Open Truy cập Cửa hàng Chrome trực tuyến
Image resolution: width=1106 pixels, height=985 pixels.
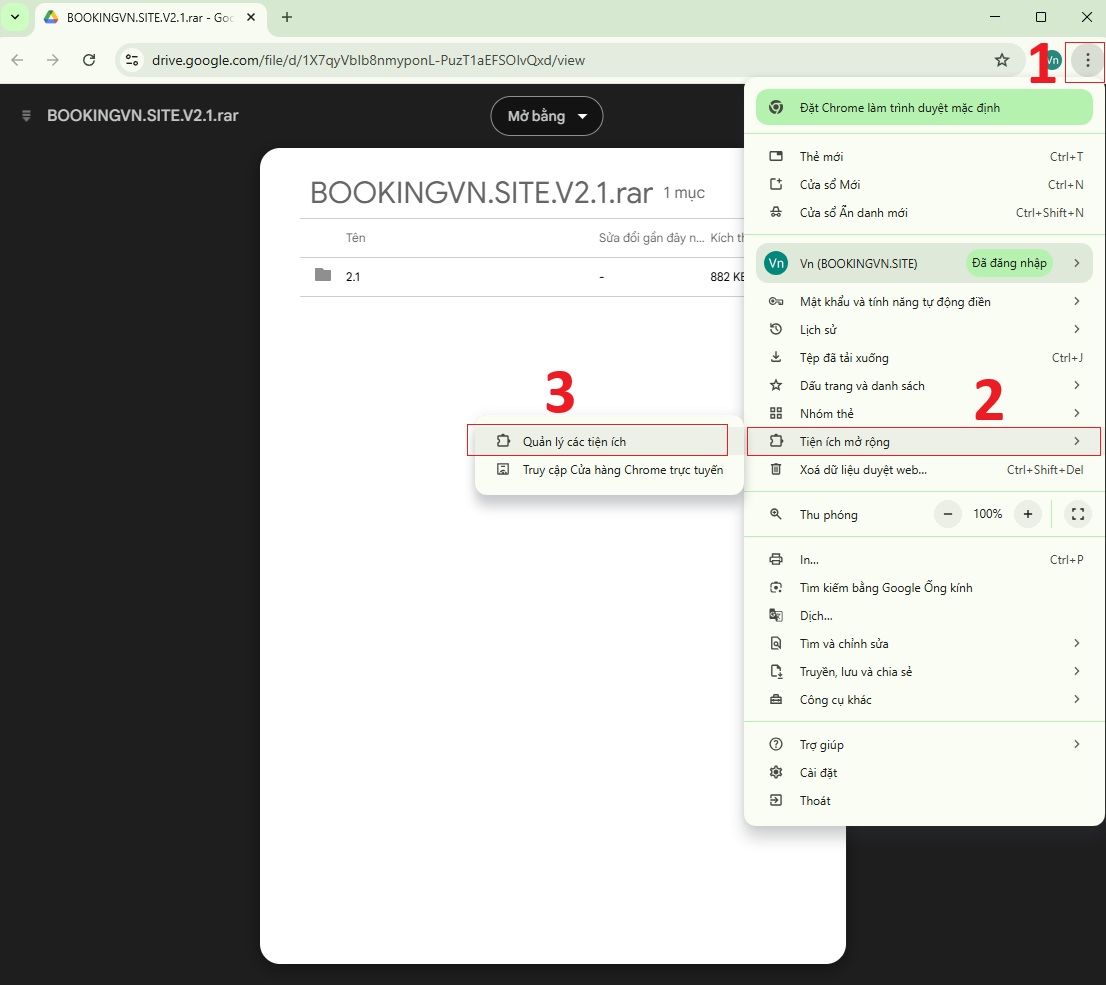(x=609, y=470)
